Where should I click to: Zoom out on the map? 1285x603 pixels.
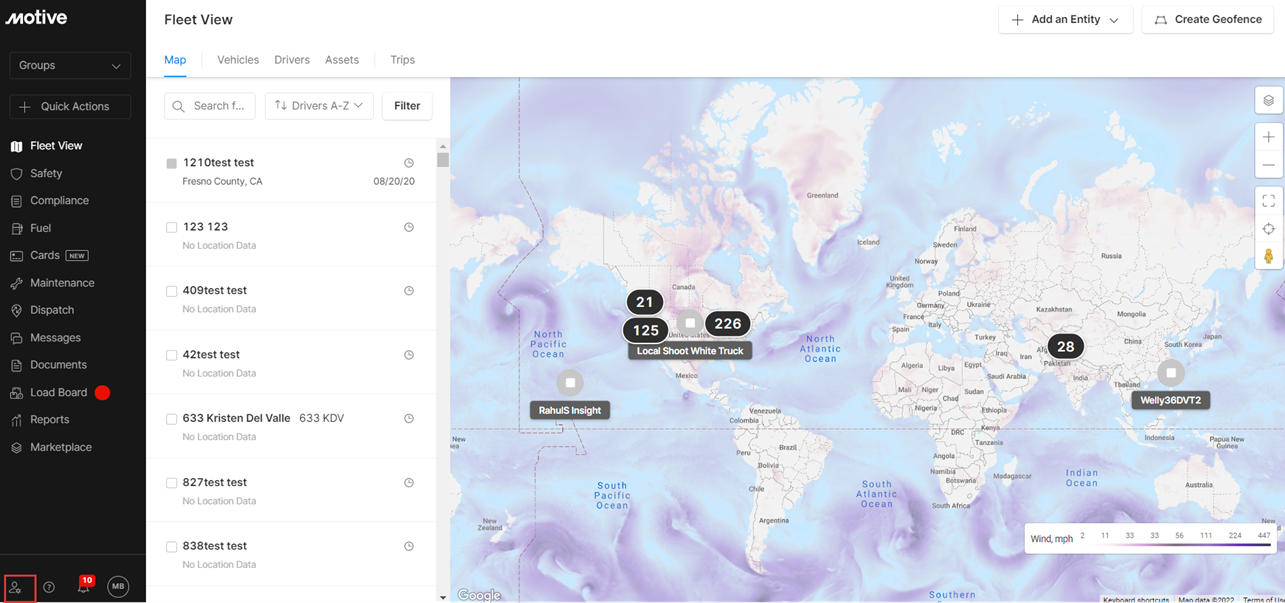coord(1268,165)
